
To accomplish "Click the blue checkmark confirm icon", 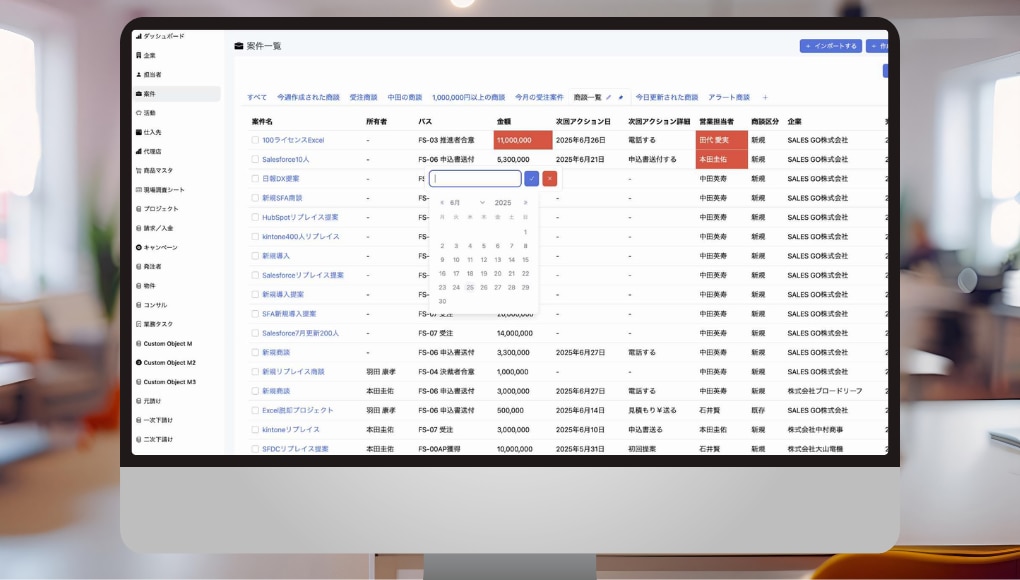I will coord(531,179).
